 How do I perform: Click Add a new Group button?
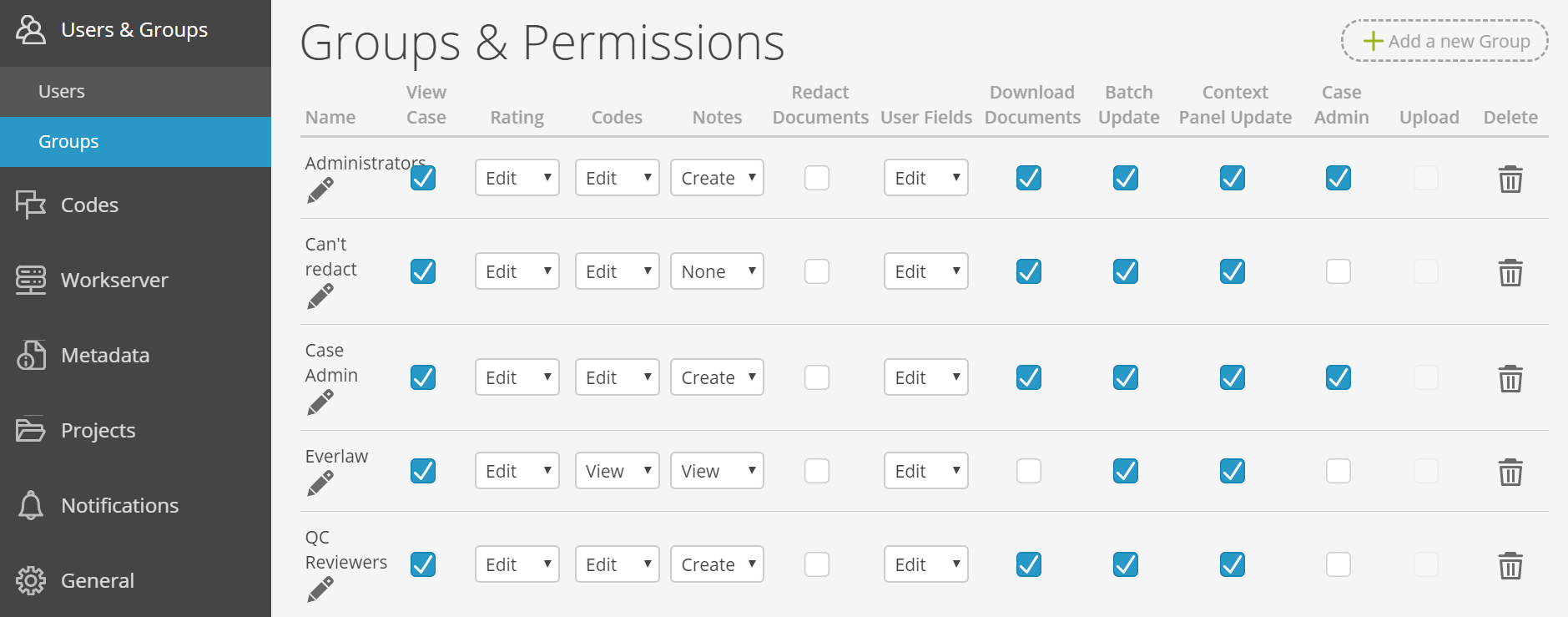[x=1444, y=41]
